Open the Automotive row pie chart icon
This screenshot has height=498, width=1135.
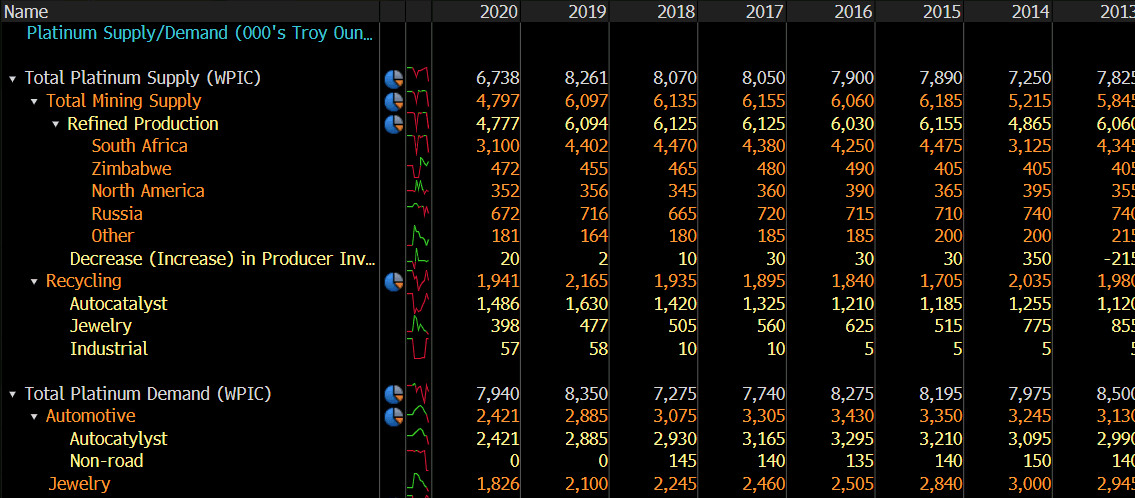tap(393, 416)
